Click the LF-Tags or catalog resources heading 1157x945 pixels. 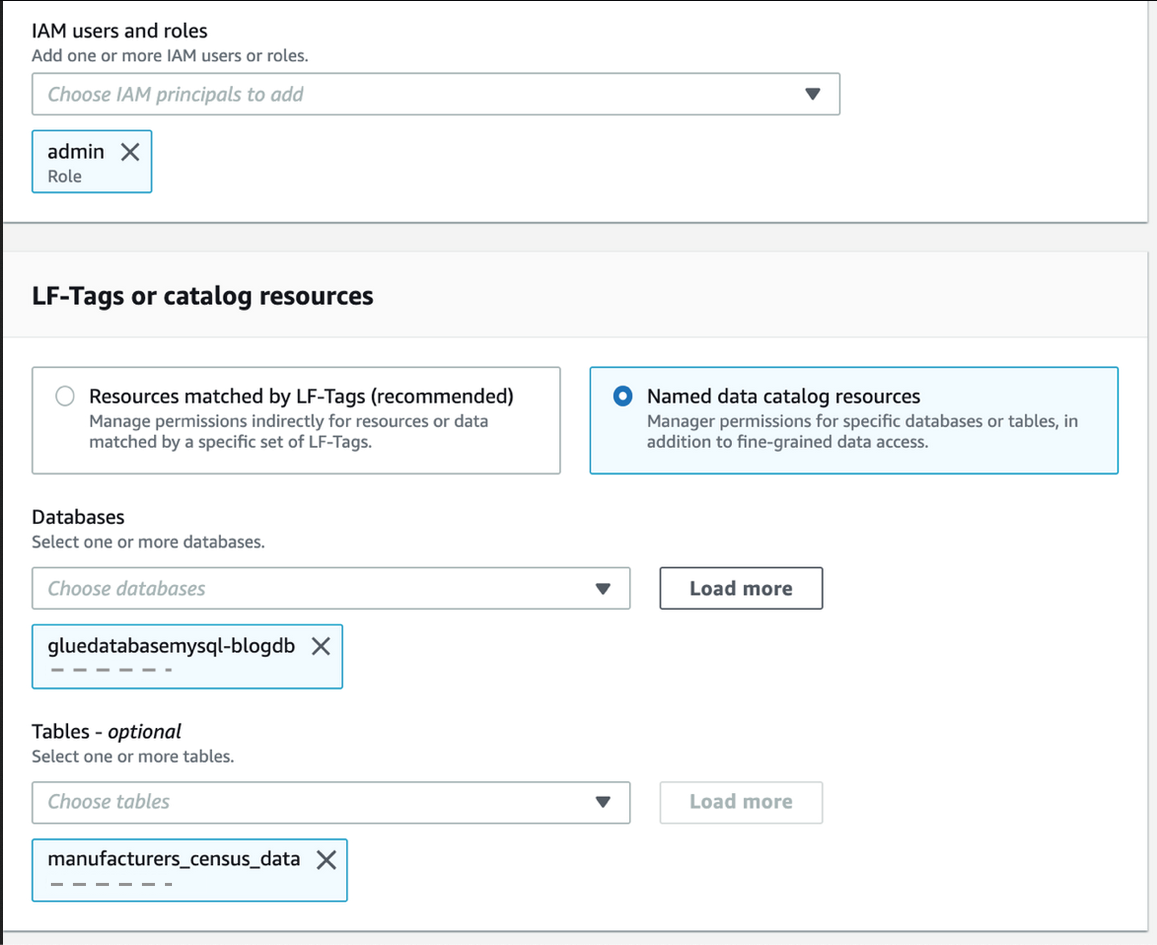[x=203, y=296]
